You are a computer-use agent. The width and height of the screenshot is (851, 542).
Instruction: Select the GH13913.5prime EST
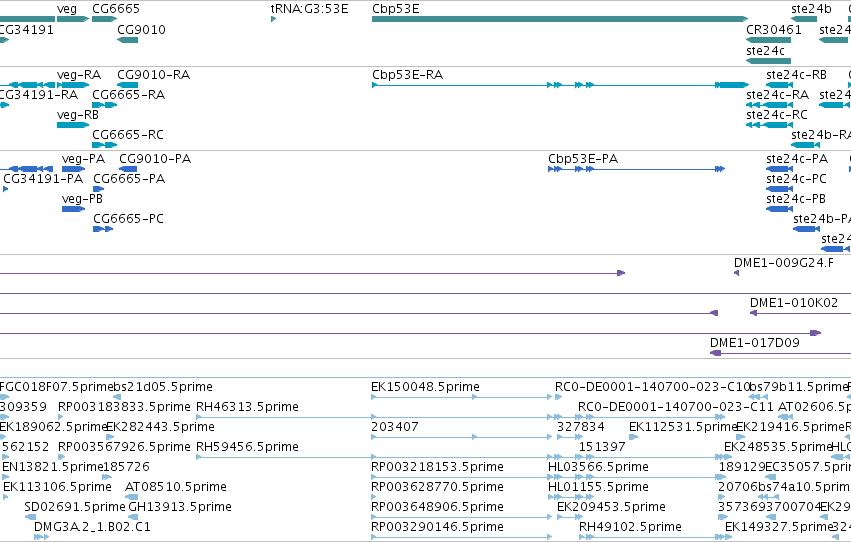coord(133,517)
